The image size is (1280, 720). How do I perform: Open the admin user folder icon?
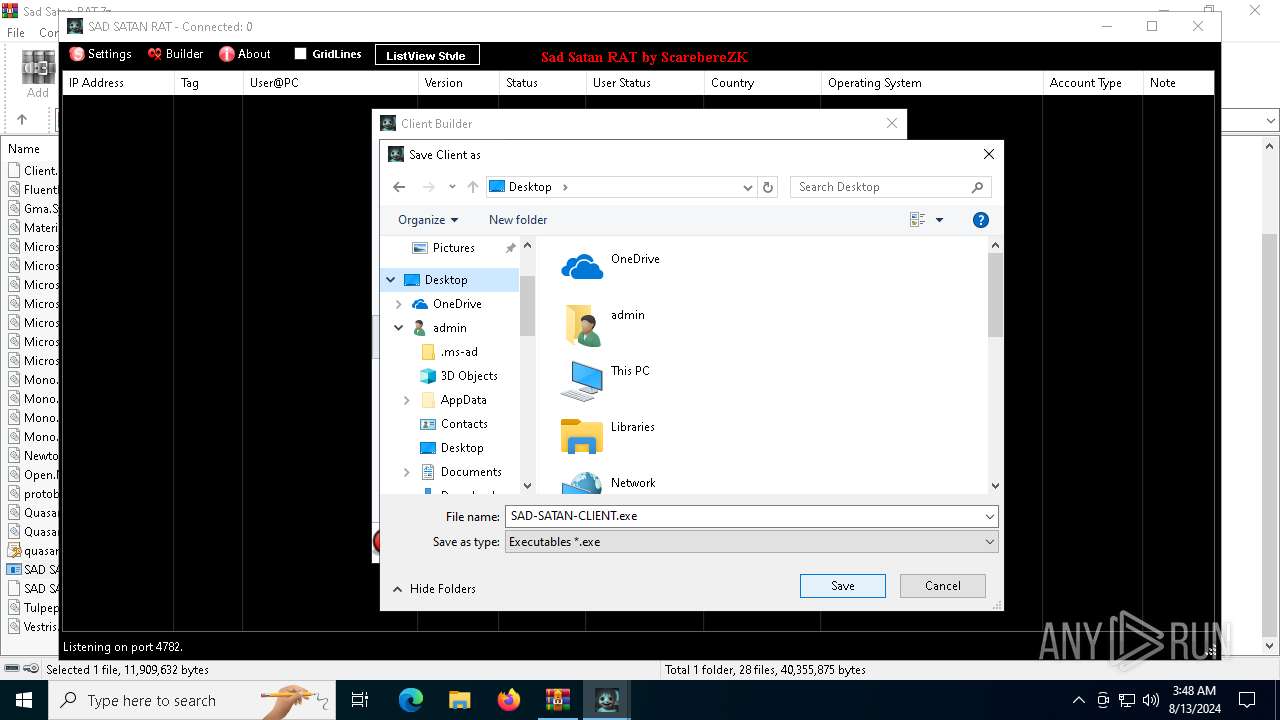coord(582,325)
